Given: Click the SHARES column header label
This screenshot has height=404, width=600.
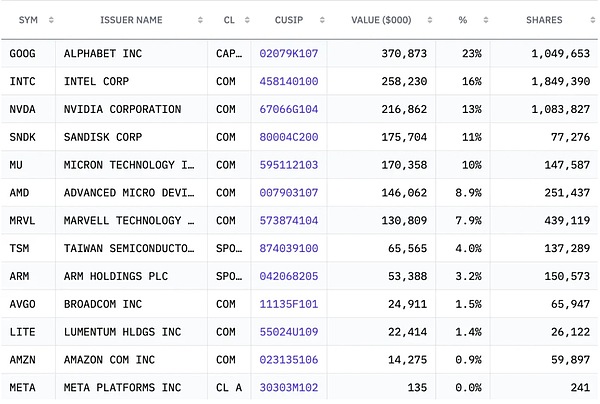Looking at the screenshot, I should tap(544, 20).
